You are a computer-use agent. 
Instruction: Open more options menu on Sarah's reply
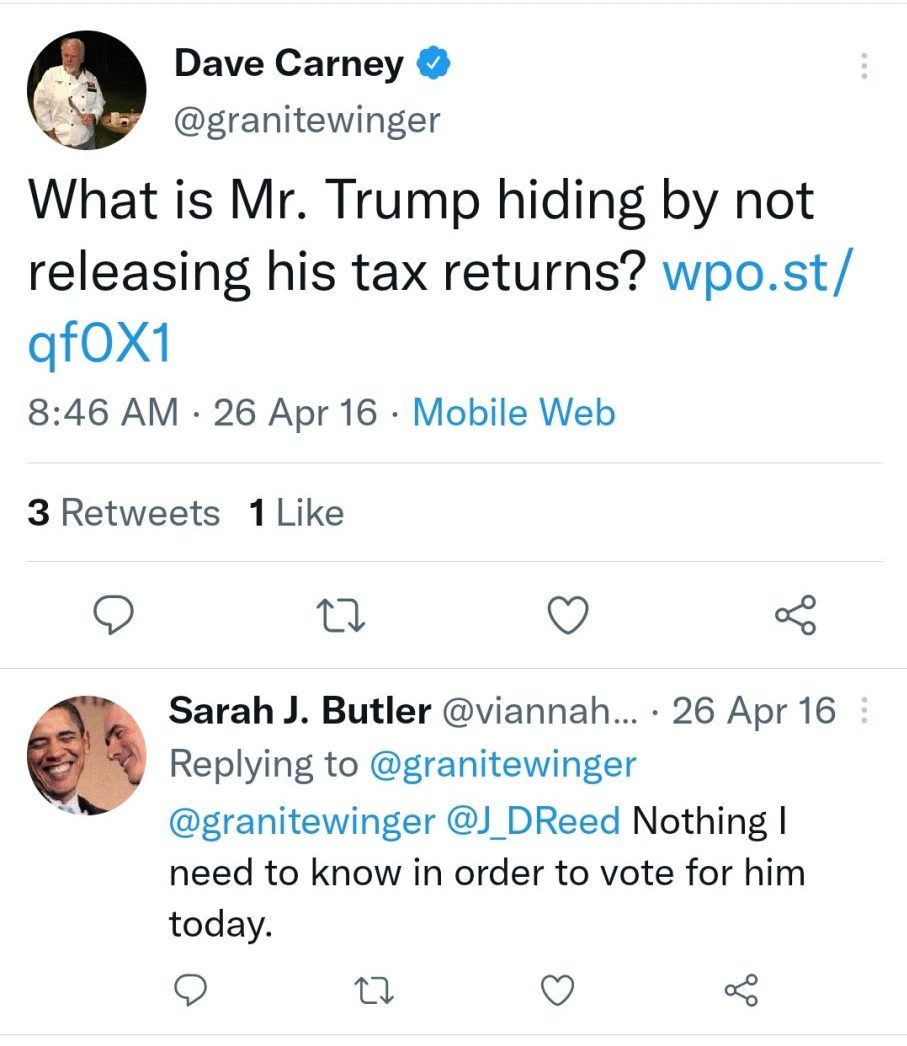[864, 712]
